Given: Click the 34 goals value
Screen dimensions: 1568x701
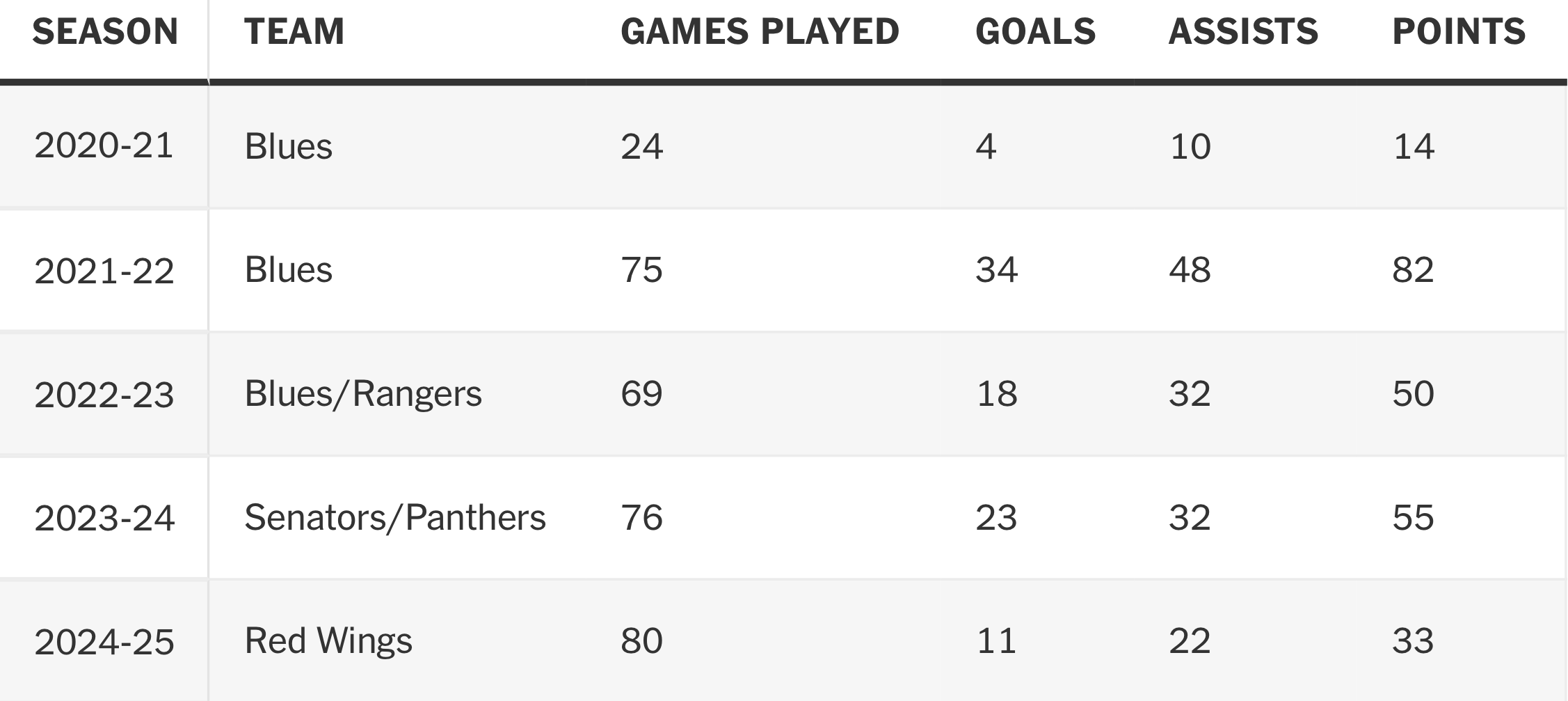Looking at the screenshot, I should pos(996,270).
